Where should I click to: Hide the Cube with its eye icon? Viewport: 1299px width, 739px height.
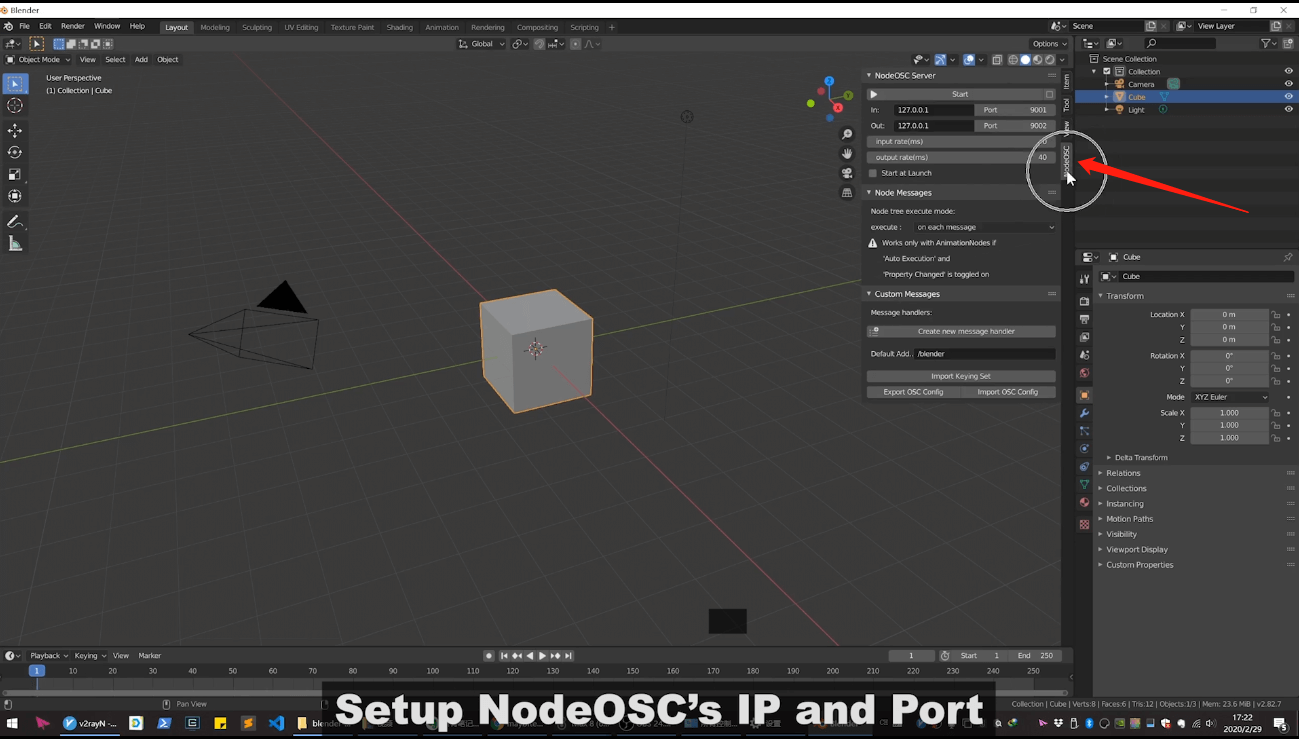point(1288,97)
